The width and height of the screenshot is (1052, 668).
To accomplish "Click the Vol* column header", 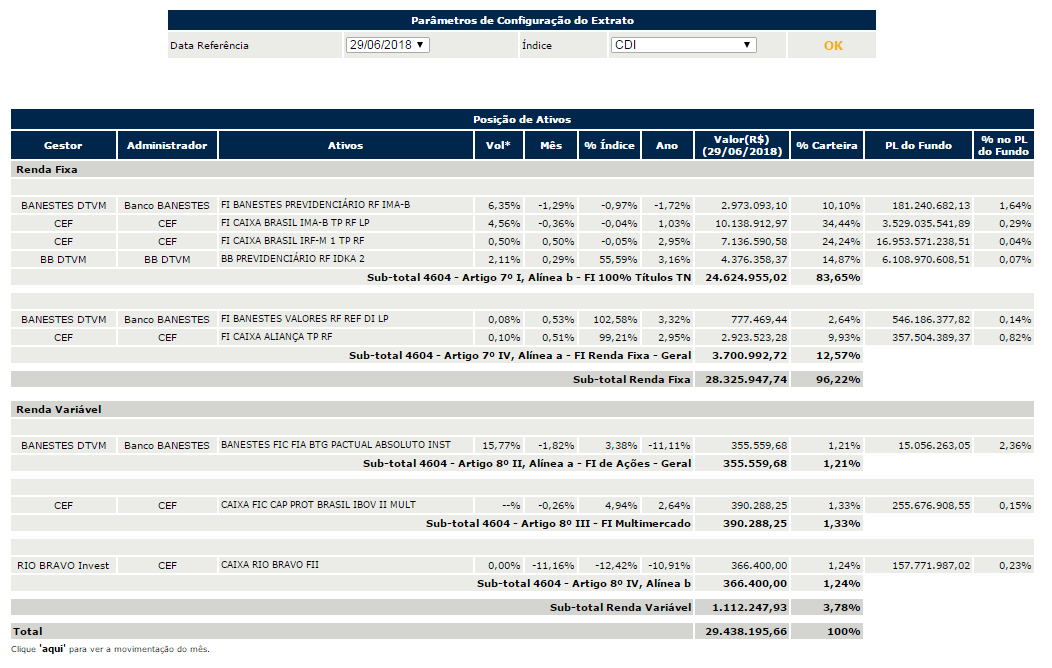I will click(498, 146).
